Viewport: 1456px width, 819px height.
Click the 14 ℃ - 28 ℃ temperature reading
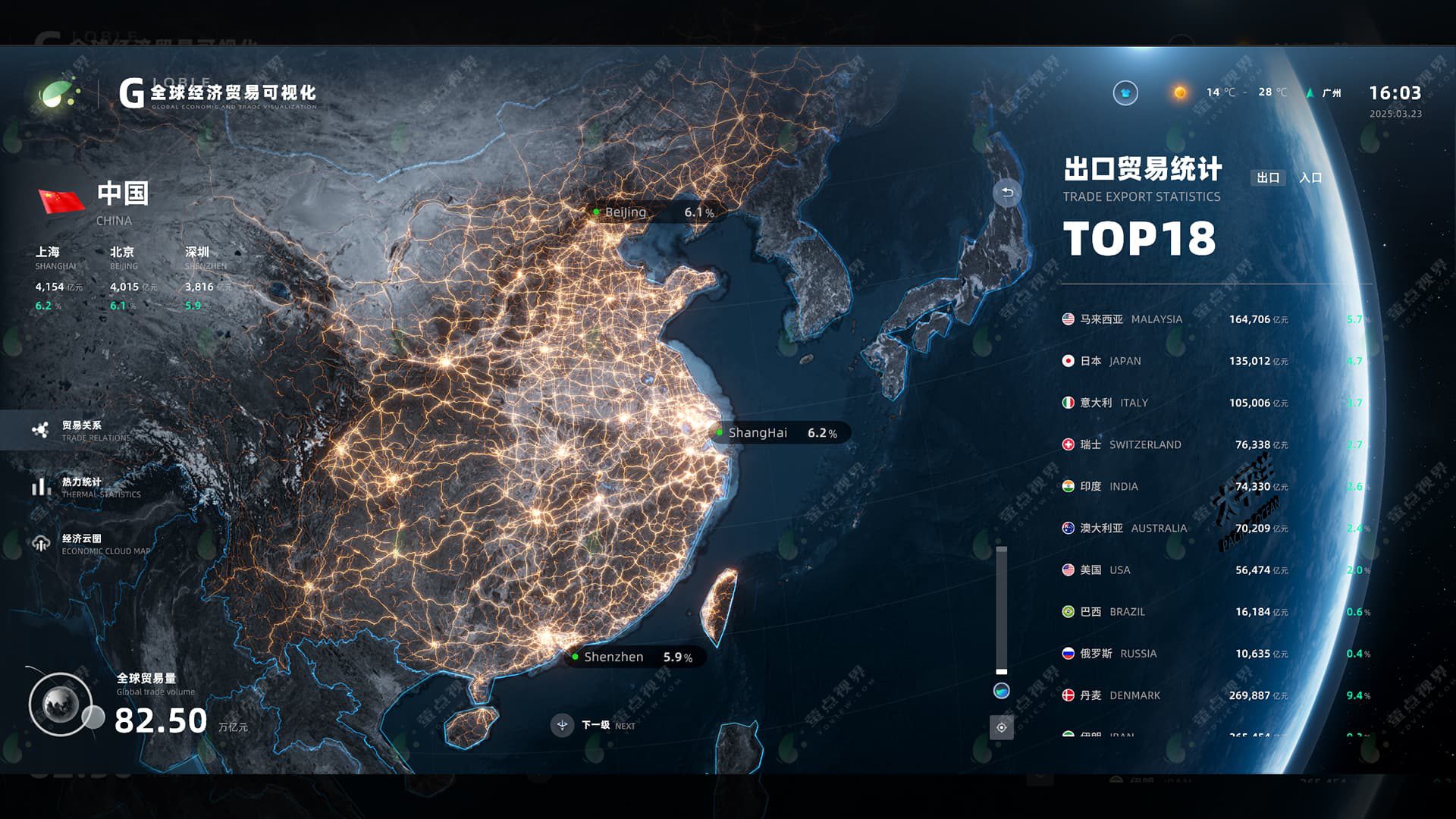(1247, 93)
